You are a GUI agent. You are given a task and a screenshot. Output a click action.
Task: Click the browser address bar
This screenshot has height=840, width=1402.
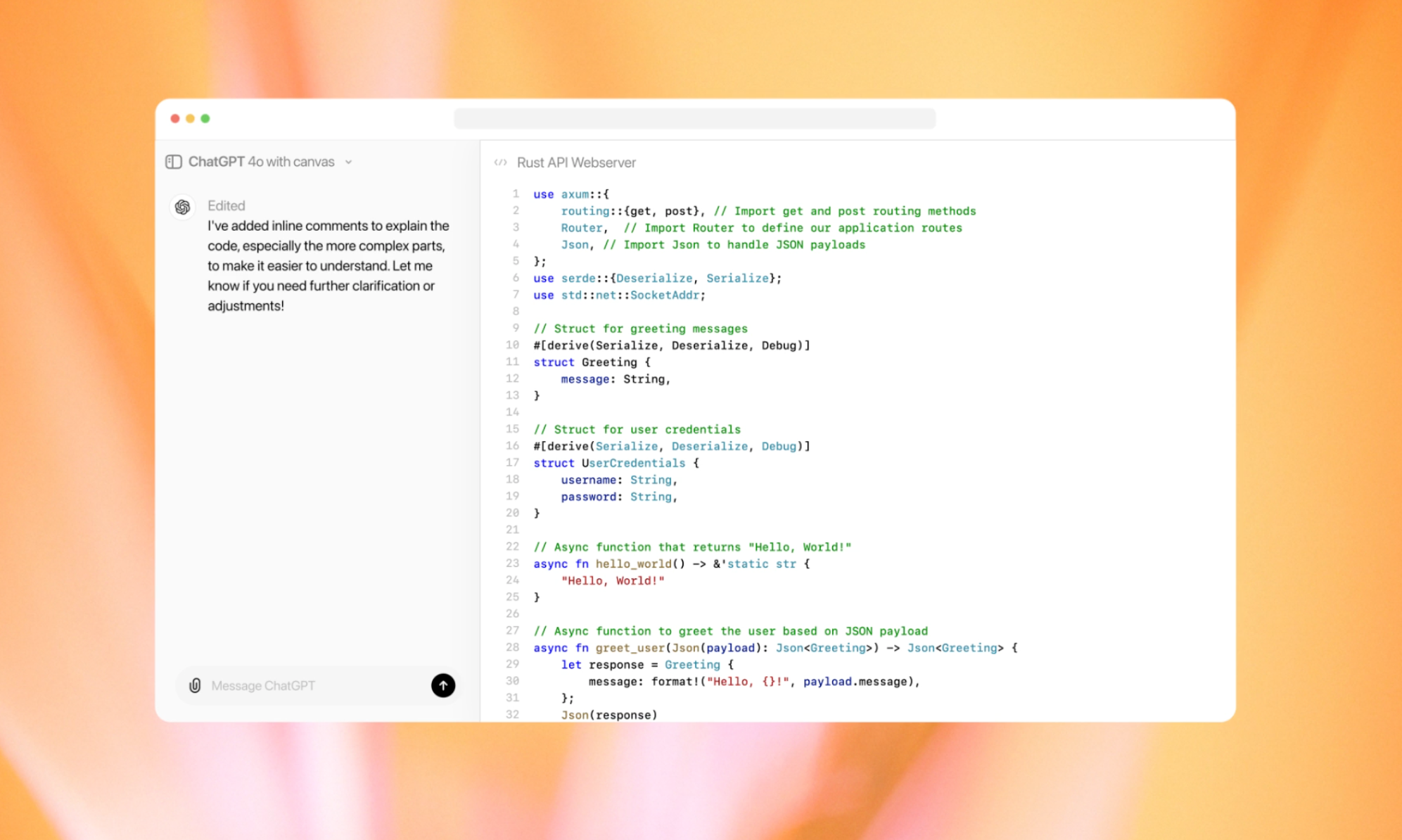tap(695, 118)
